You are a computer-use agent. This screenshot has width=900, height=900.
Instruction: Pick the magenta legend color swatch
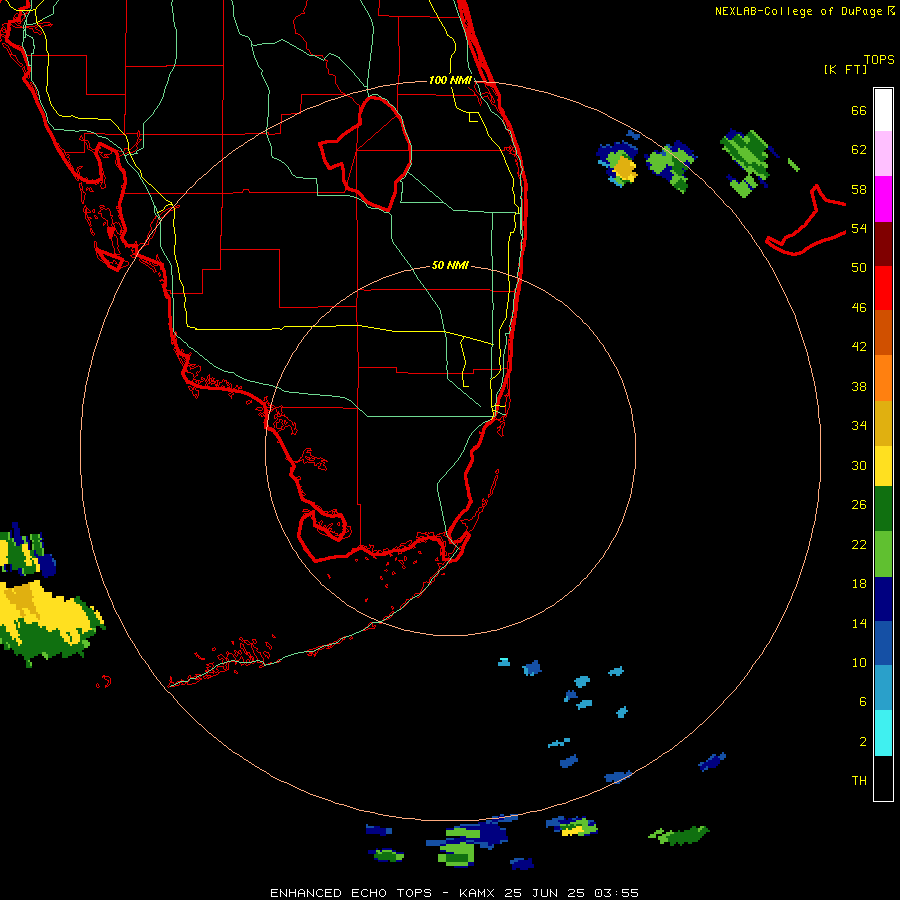[x=883, y=199]
